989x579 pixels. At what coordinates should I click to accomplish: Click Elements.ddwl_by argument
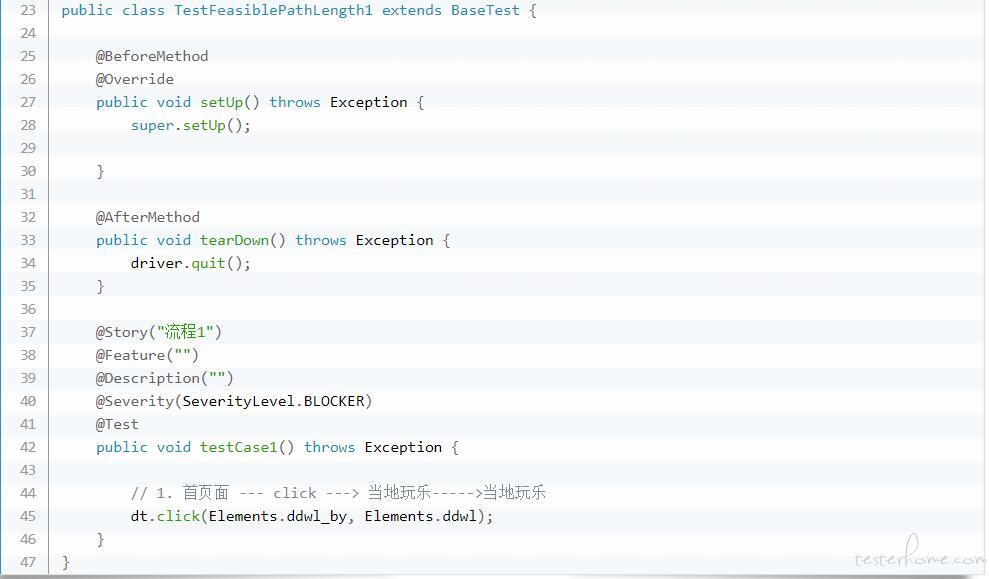pyautogui.click(x=278, y=517)
